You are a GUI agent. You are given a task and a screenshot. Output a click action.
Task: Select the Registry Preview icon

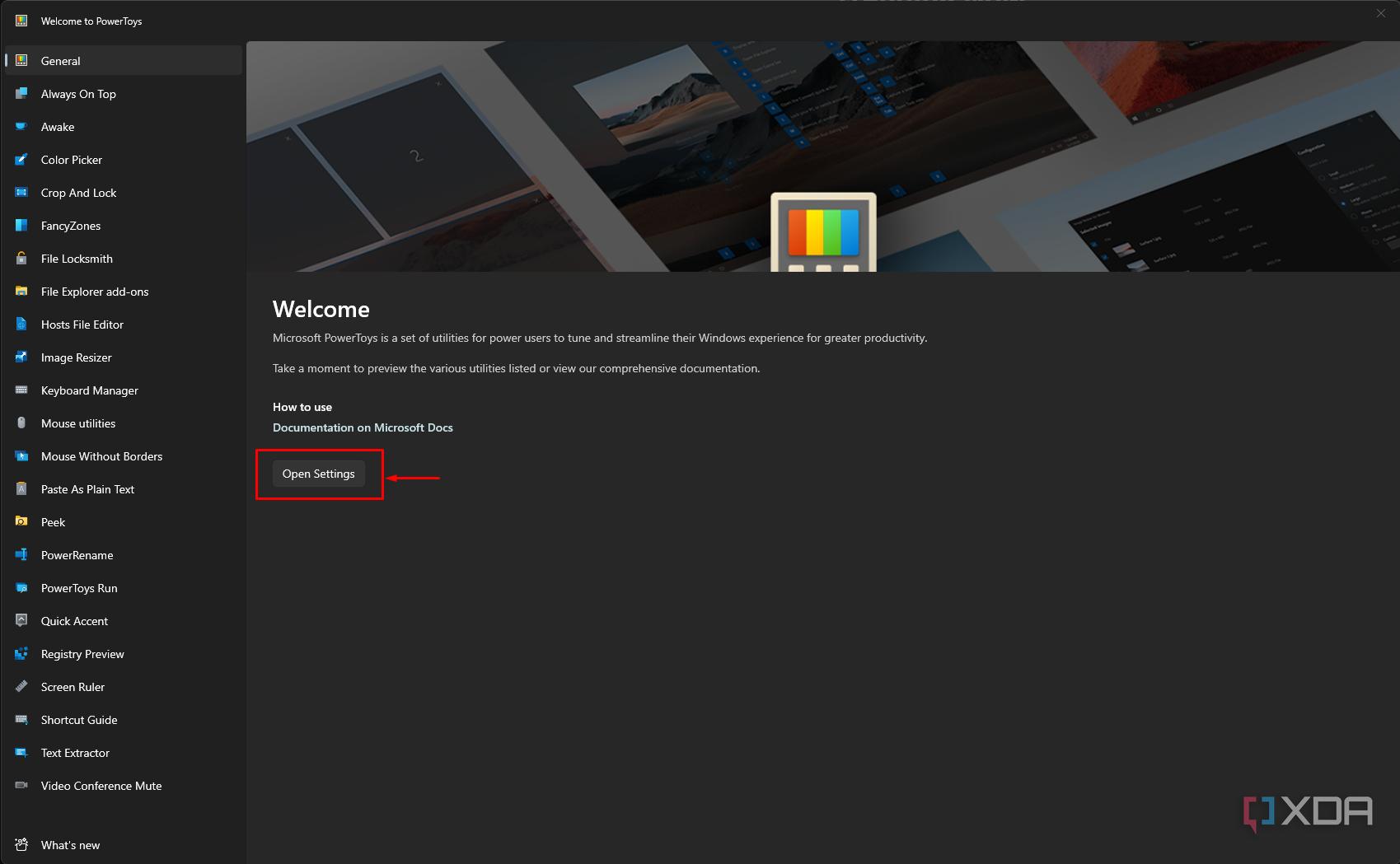[21, 654]
